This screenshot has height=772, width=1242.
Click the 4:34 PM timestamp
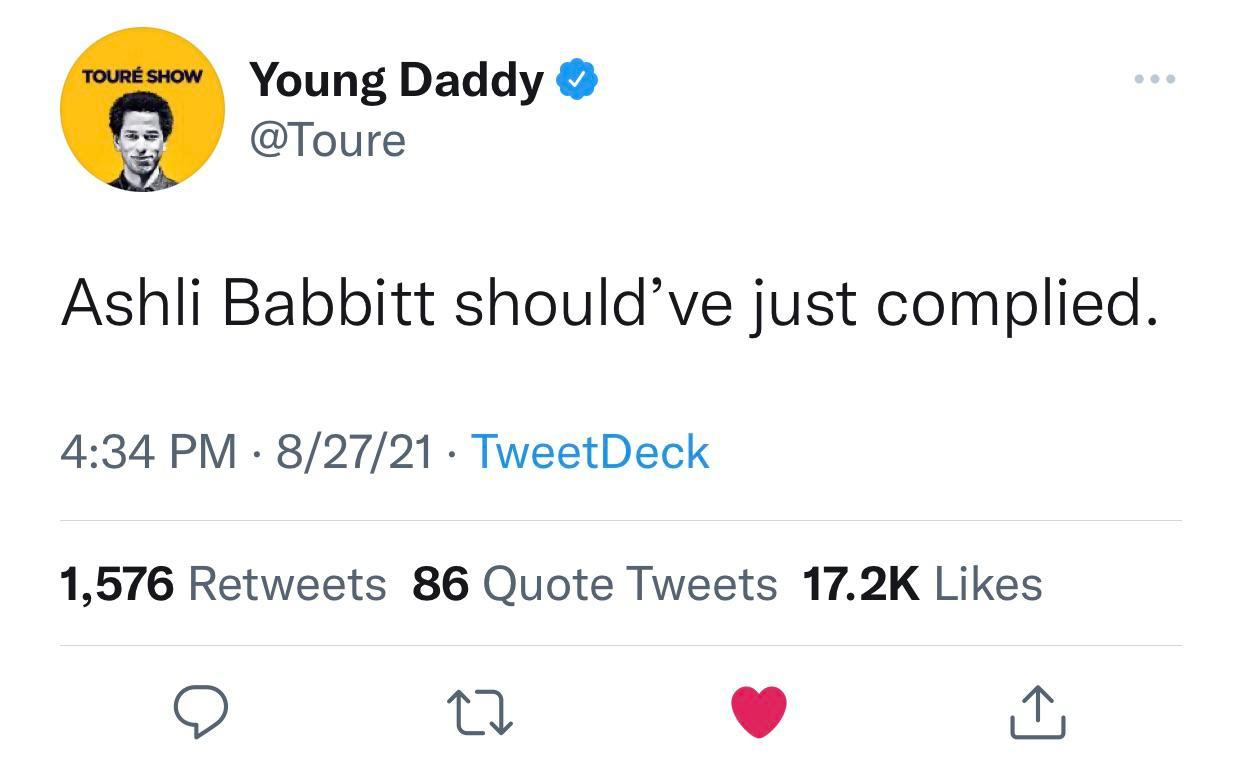pyautogui.click(x=149, y=452)
